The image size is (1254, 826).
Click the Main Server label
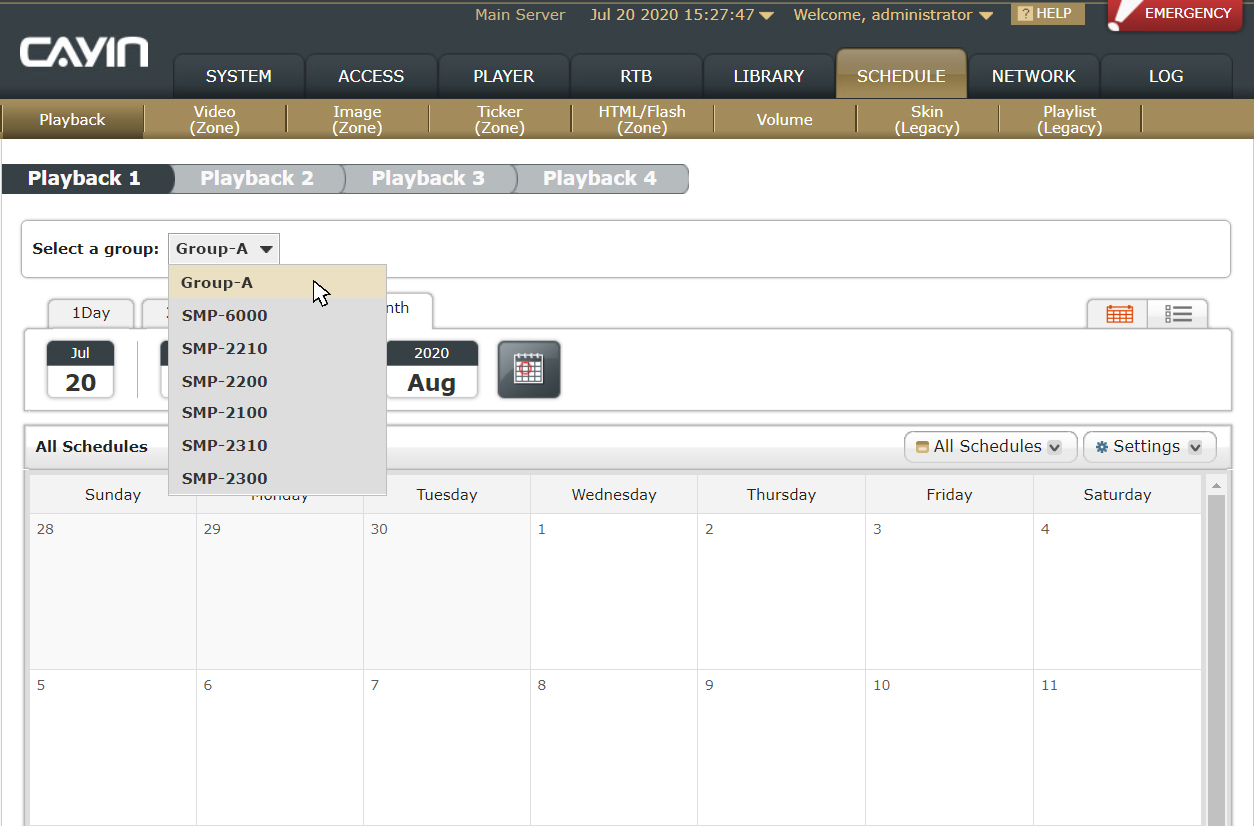click(x=520, y=15)
